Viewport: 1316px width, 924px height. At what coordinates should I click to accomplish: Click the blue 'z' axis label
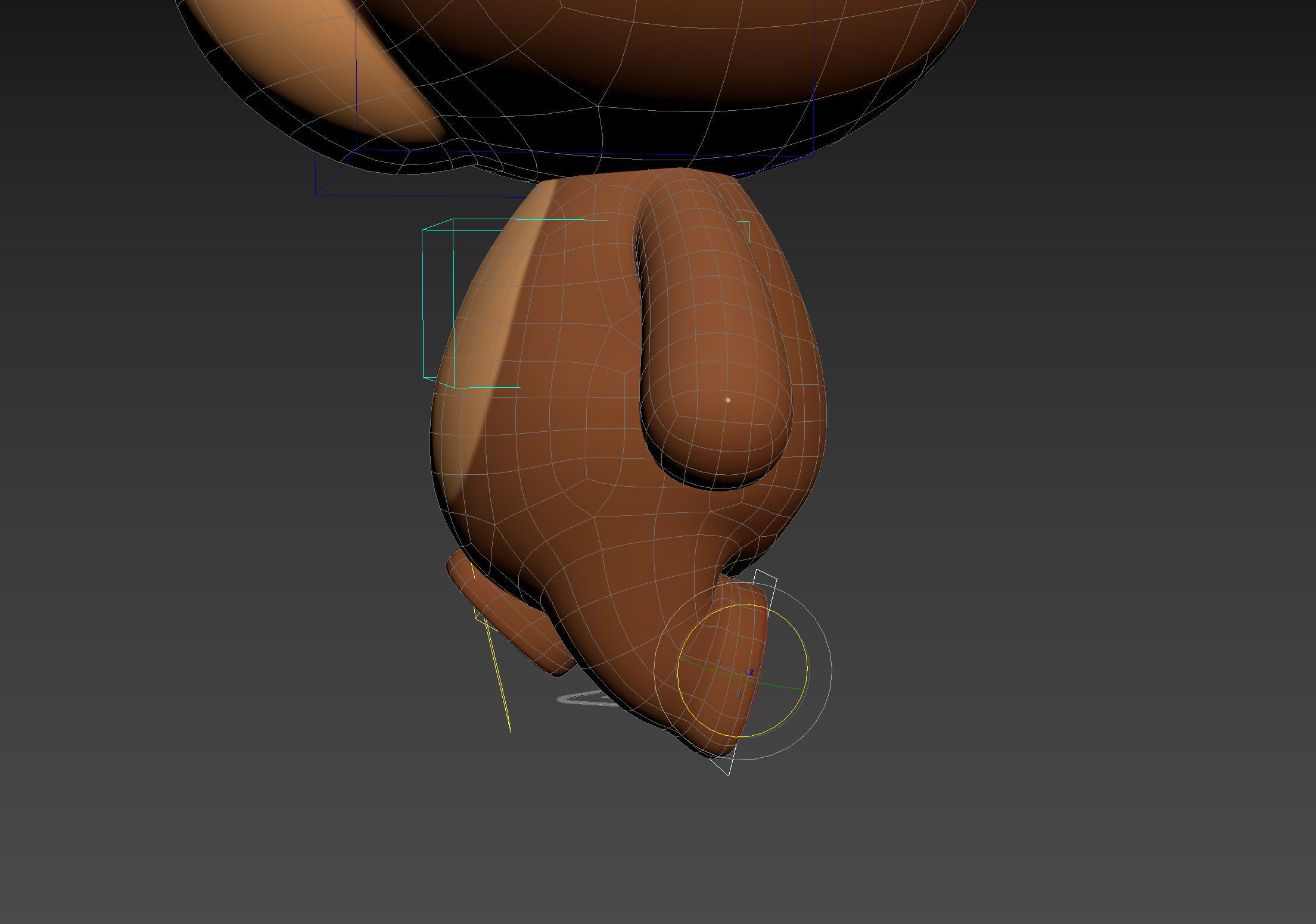pos(751,672)
